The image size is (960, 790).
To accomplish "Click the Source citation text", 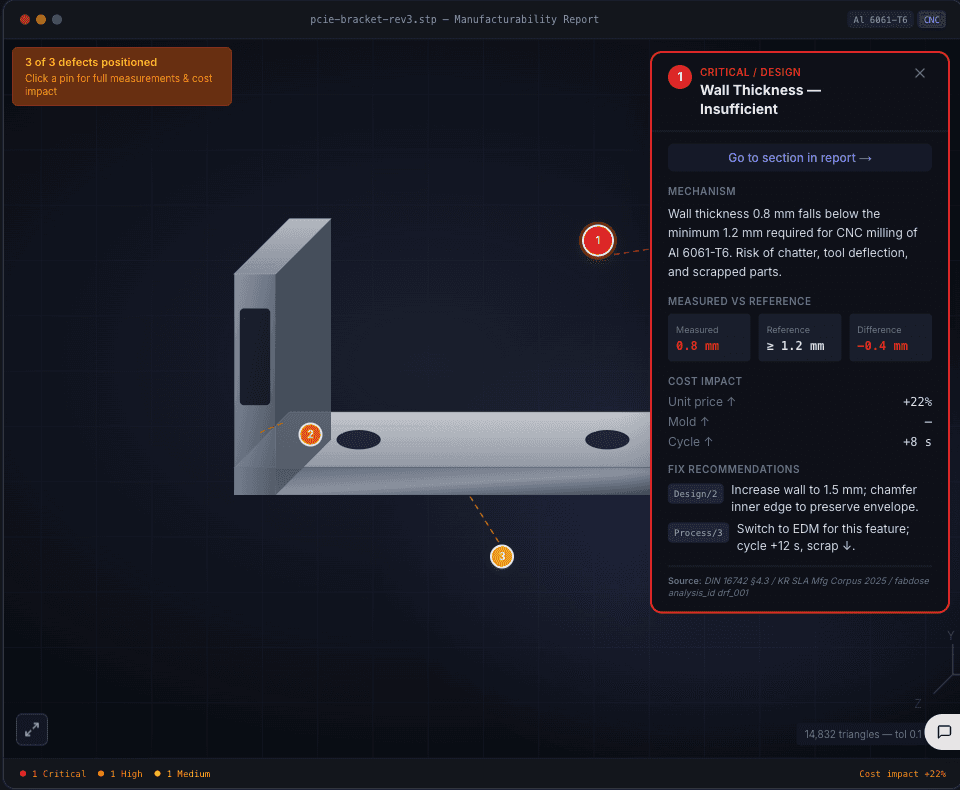I will coord(798,587).
